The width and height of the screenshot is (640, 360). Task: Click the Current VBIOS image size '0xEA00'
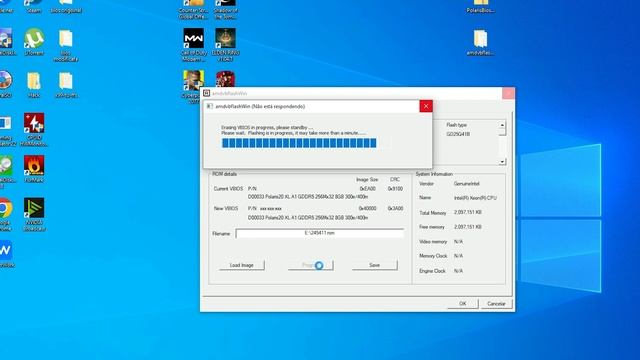coord(367,189)
